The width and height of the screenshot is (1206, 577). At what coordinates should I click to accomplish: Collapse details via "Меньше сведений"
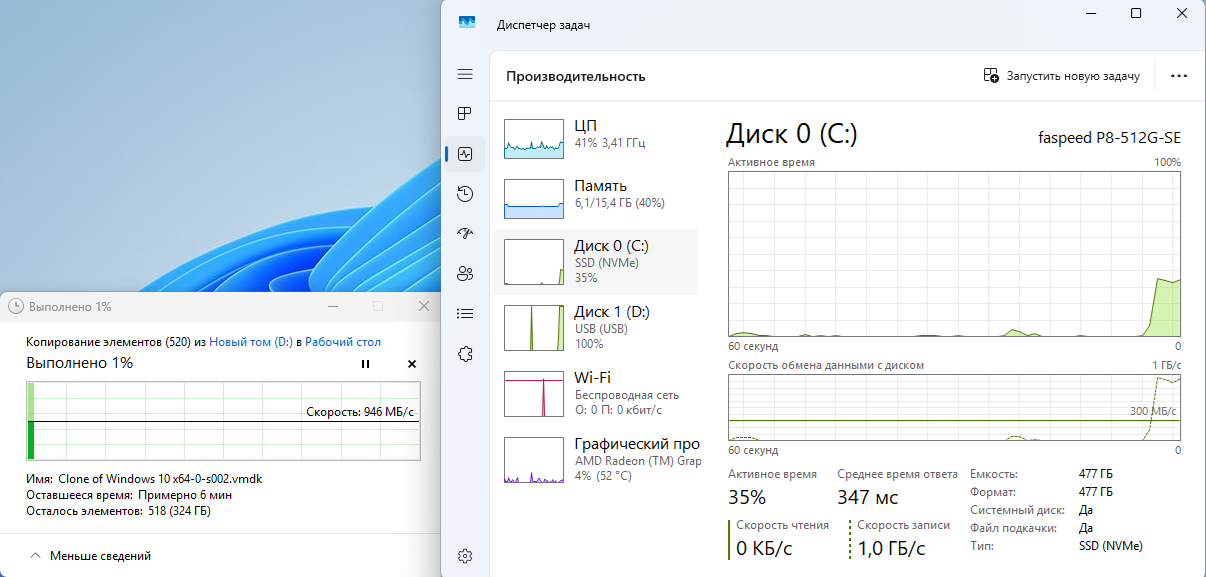(92, 556)
